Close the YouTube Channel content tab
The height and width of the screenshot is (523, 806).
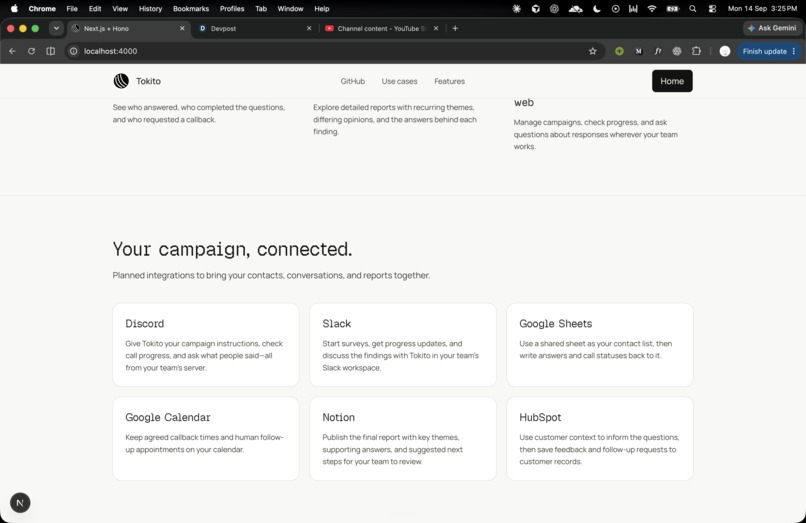click(436, 28)
